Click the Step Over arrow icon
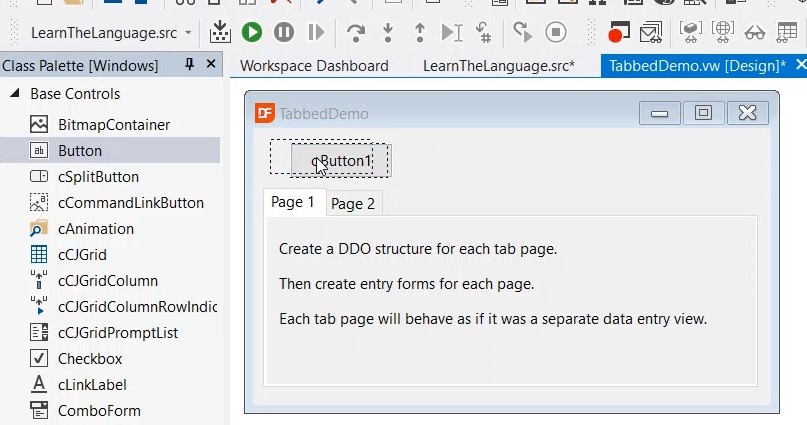This screenshot has width=807, height=425. tap(355, 33)
